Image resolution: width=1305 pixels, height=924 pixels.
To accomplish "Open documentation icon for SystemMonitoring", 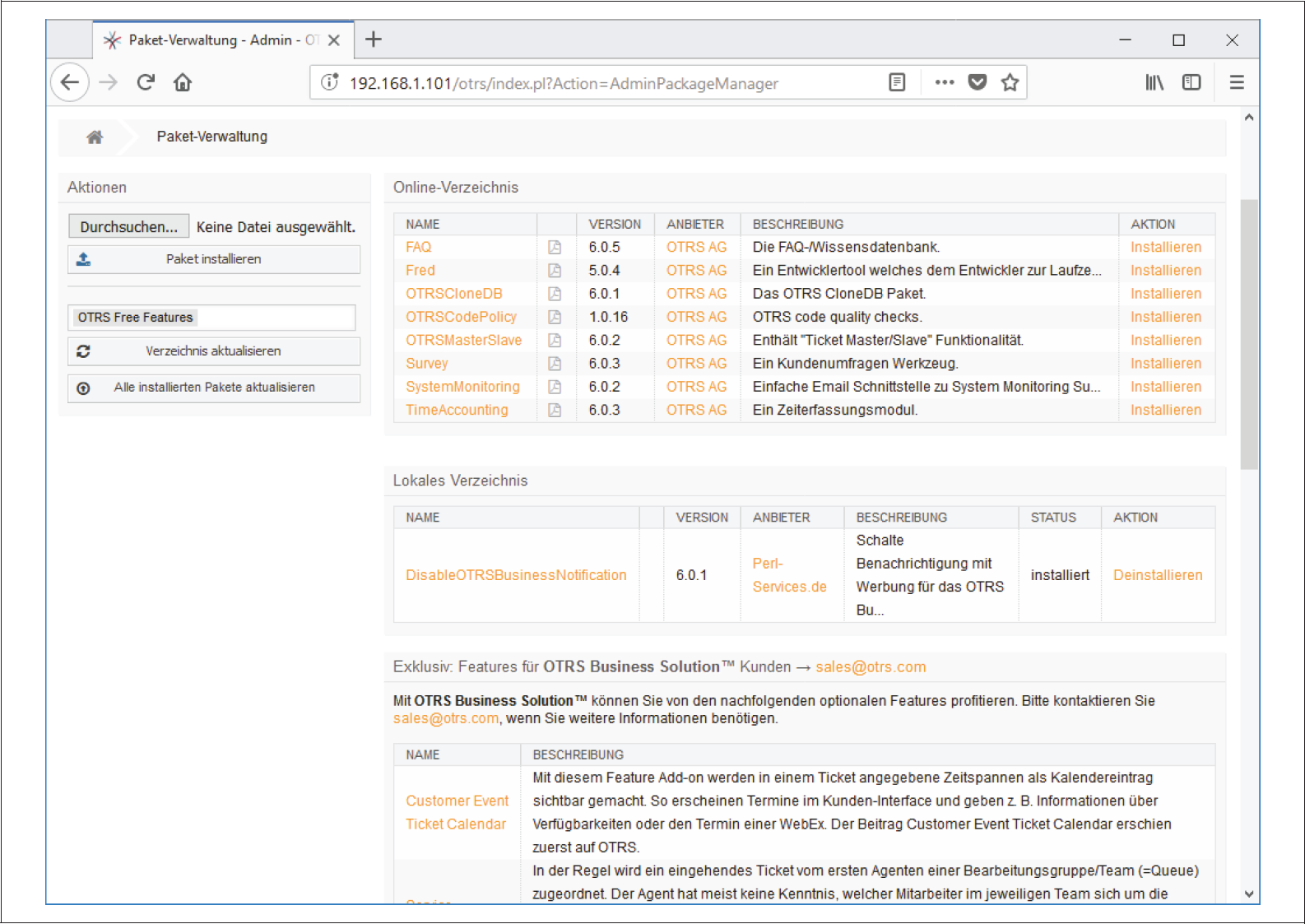I will click(555, 387).
